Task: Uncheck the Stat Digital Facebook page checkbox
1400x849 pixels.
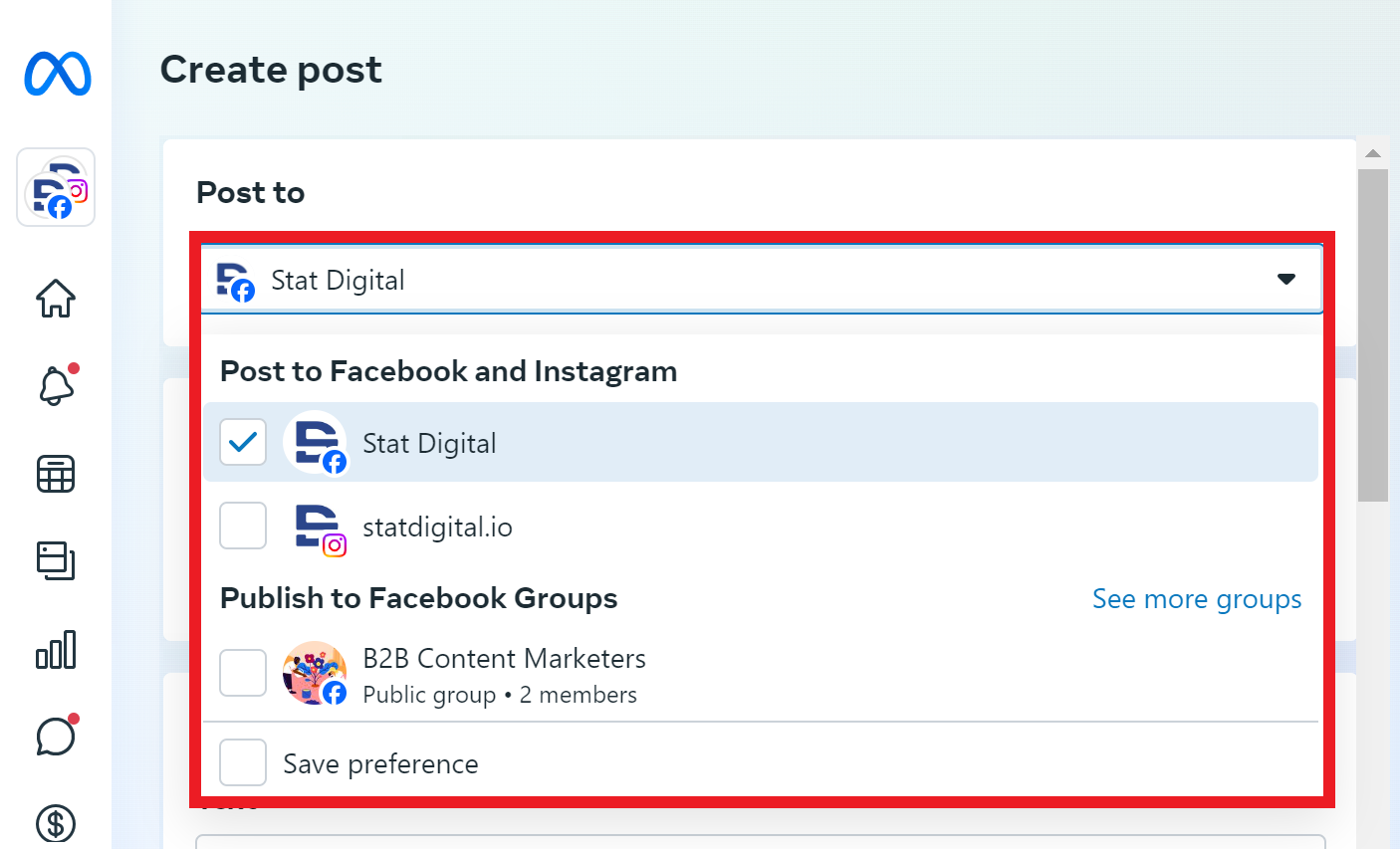Action: point(243,442)
